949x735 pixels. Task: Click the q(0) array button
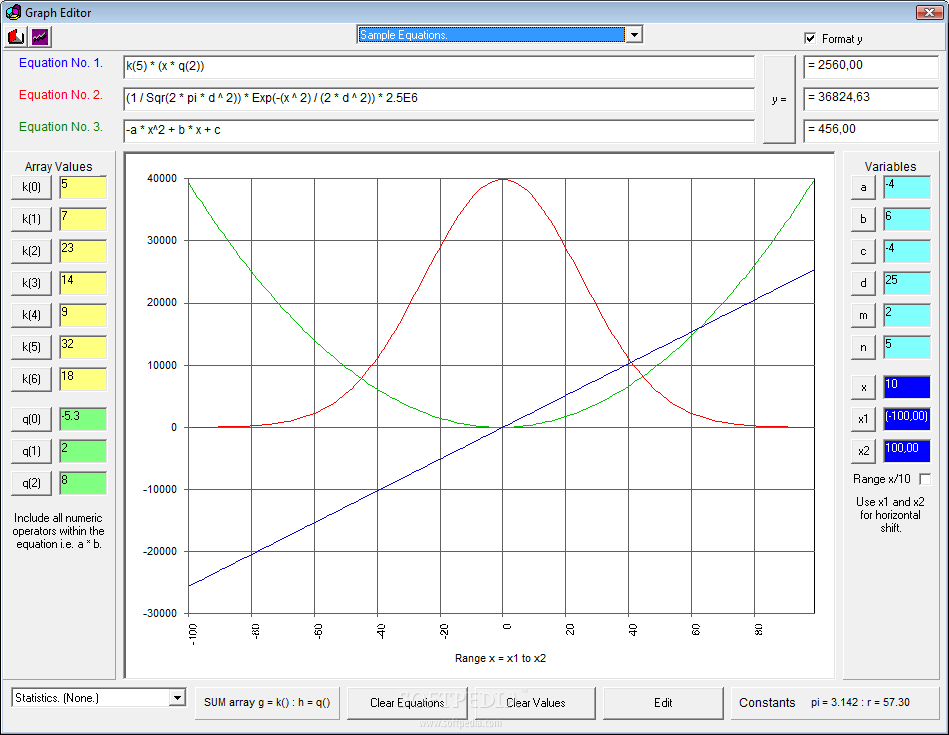click(31, 419)
